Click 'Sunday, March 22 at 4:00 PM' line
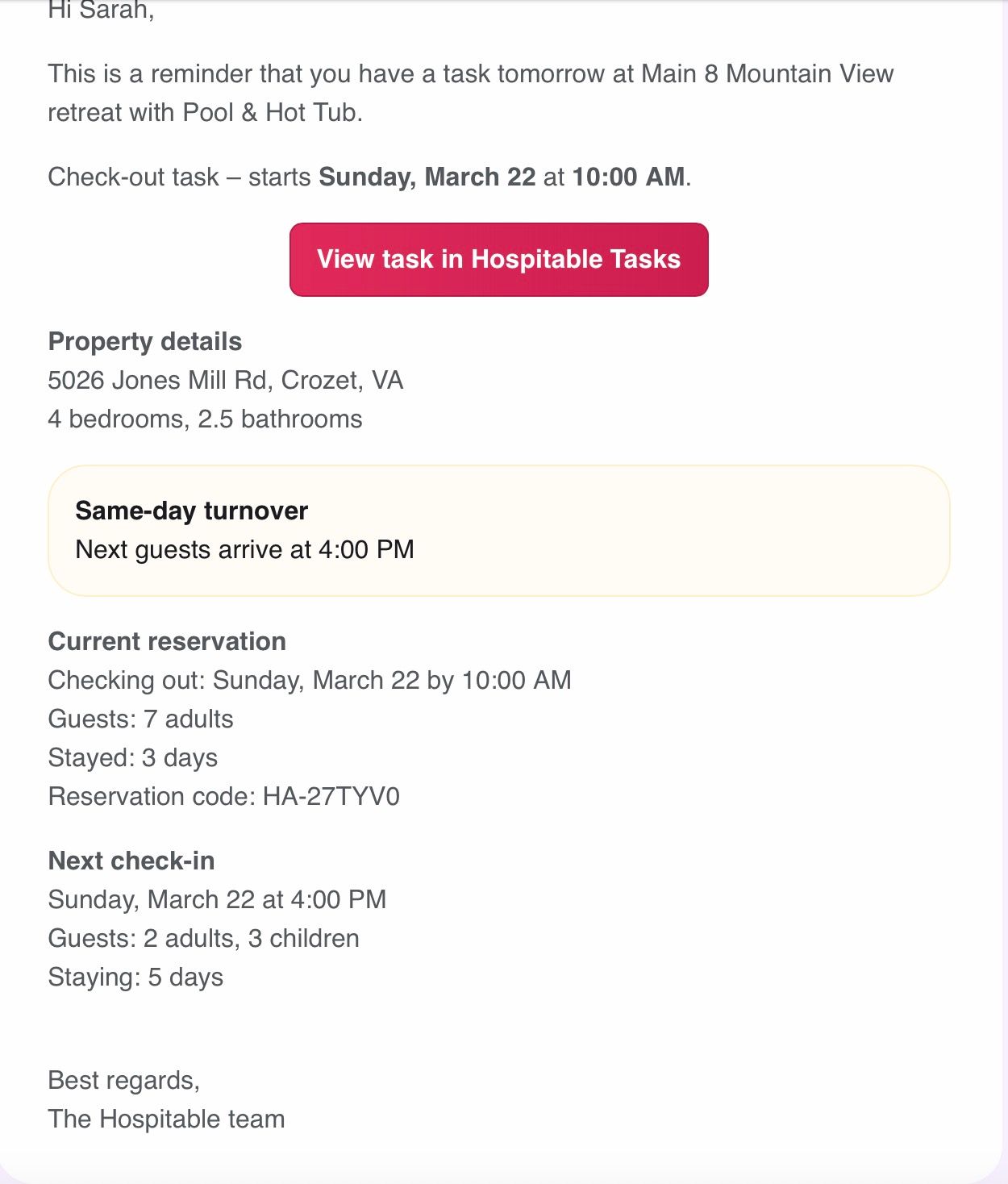This screenshot has height=1184, width=1008. 218,900
